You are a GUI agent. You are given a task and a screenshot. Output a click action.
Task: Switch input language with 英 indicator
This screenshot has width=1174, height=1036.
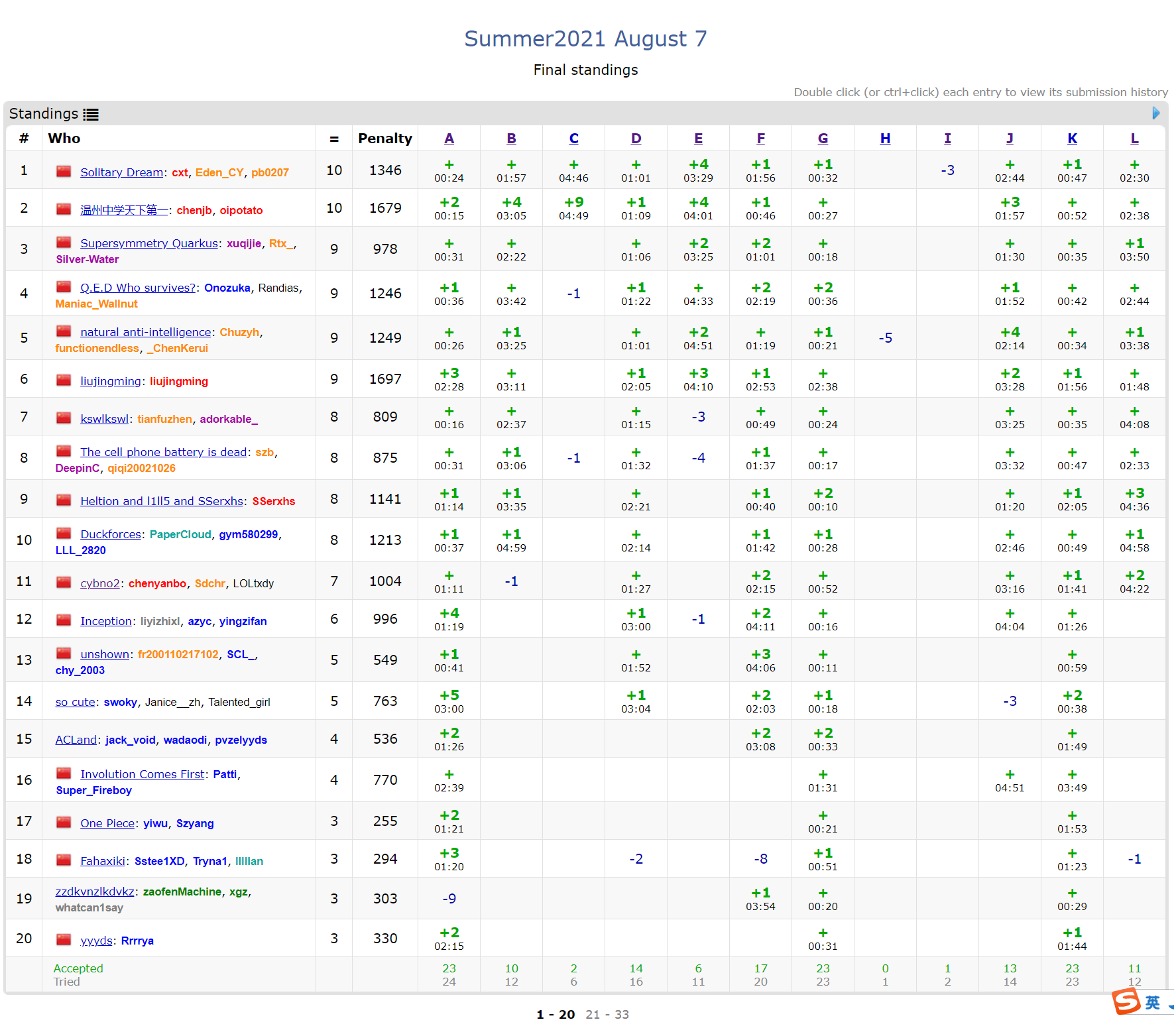click(x=1153, y=1002)
